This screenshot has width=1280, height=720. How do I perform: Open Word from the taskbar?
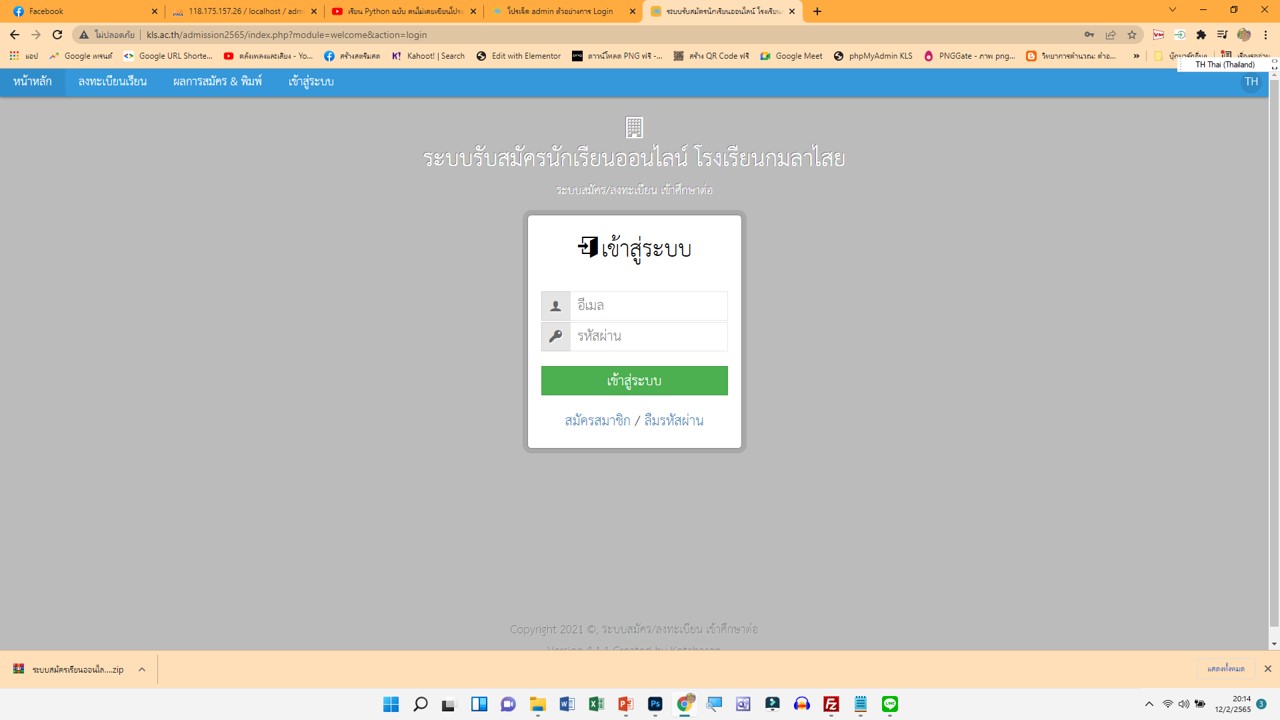tap(567, 704)
